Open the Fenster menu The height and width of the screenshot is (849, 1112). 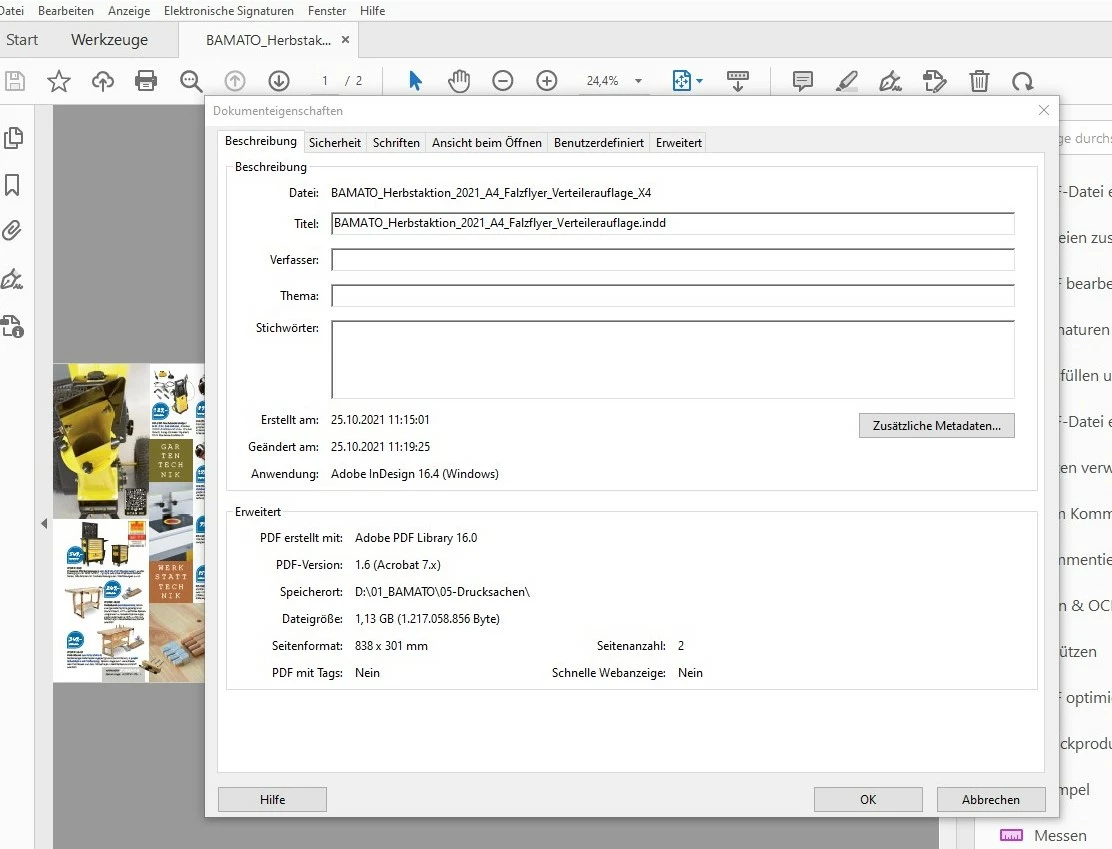[327, 11]
